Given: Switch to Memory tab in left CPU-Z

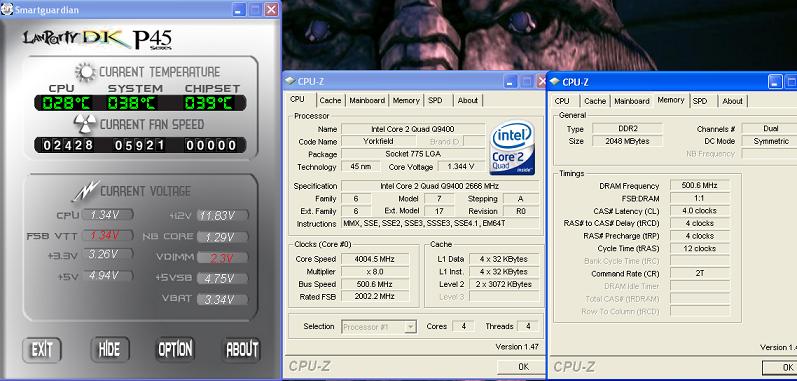Looking at the screenshot, I should pyautogui.click(x=406, y=101).
